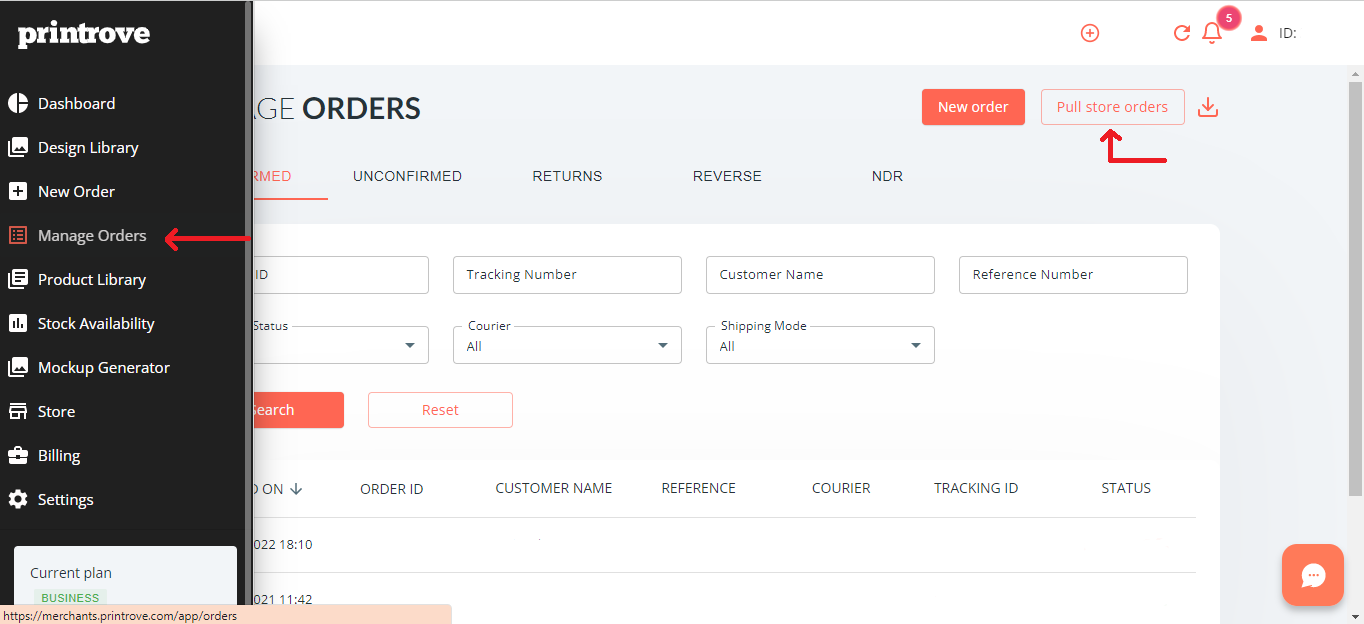Switch to the RETURNS tab

(567, 176)
